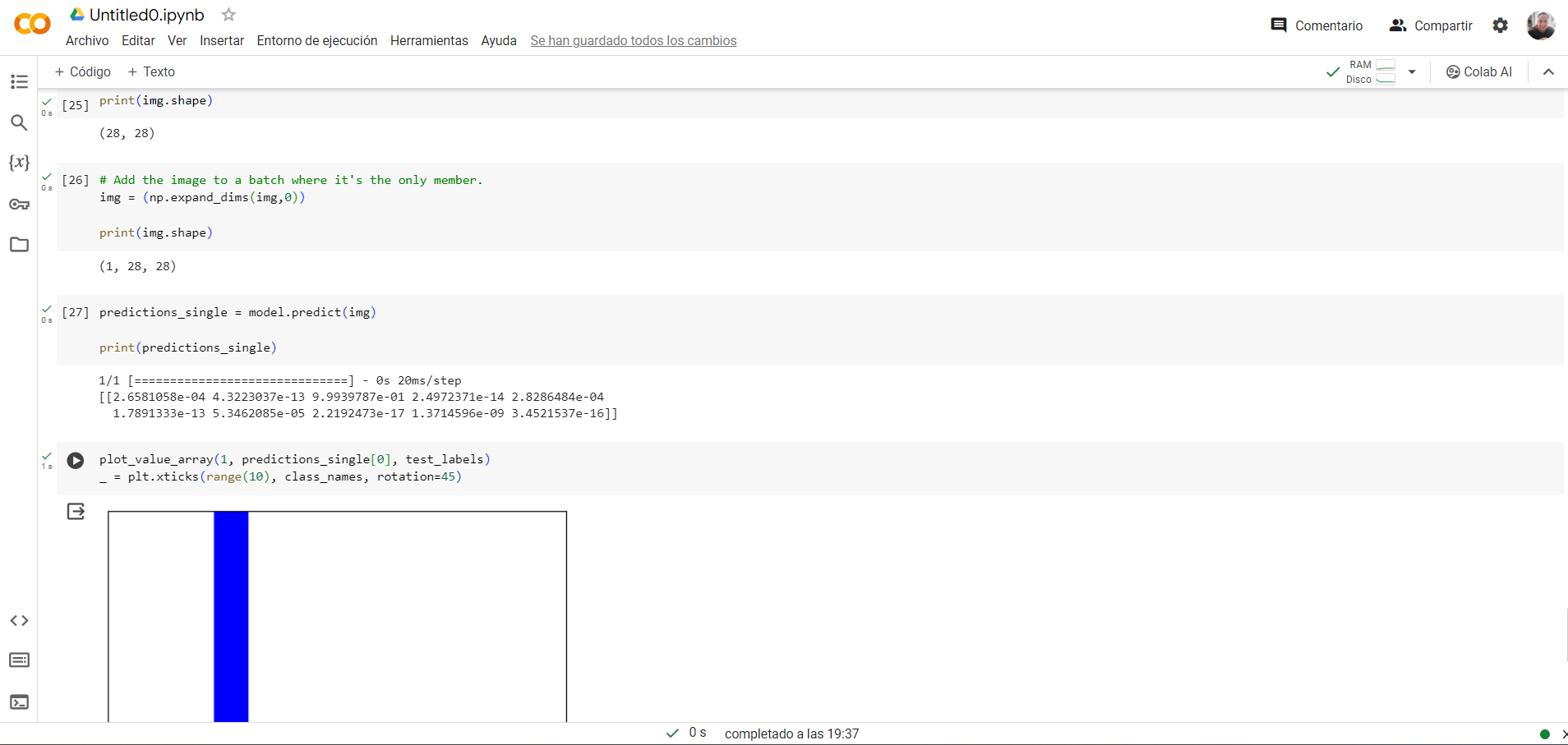Run the plot_value_array cell
The image size is (1568, 745).
[76, 461]
